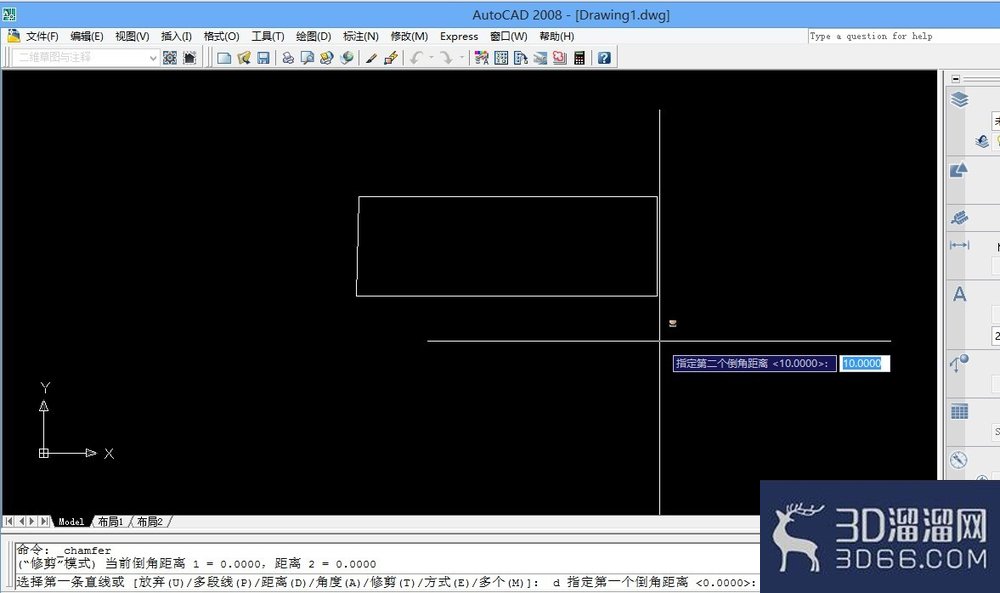The image size is (1000, 593).
Task: Open the Tables panel icon on dashboard
Action: [959, 411]
